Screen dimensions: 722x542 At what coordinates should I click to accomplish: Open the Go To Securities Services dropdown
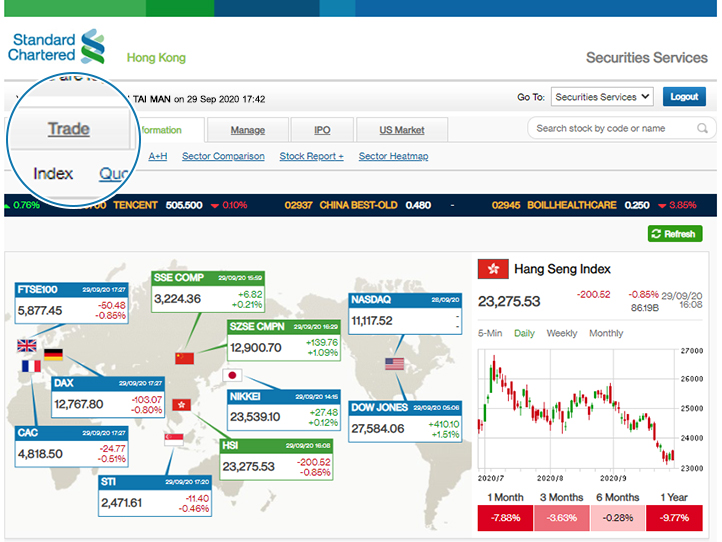pyautogui.click(x=602, y=97)
